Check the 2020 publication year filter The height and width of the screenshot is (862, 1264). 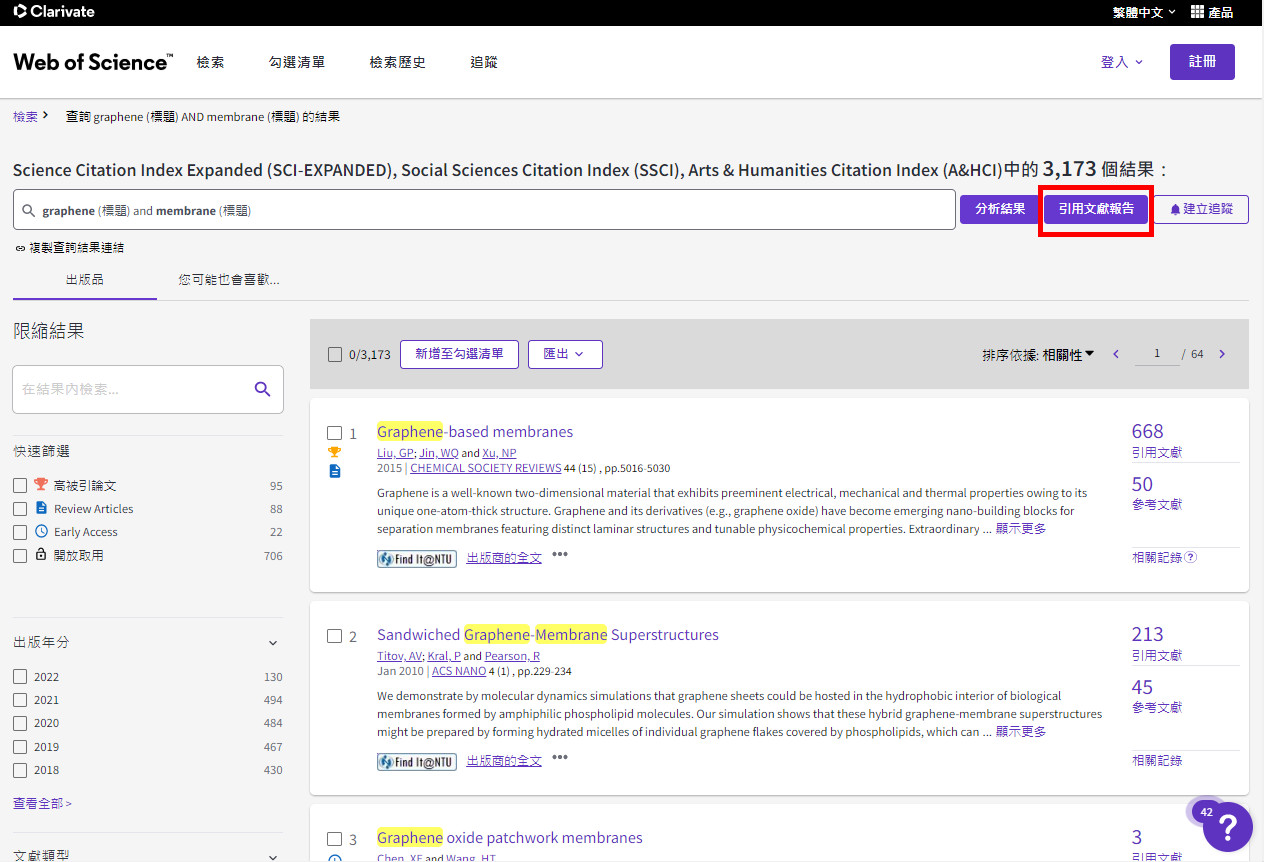click(x=20, y=723)
